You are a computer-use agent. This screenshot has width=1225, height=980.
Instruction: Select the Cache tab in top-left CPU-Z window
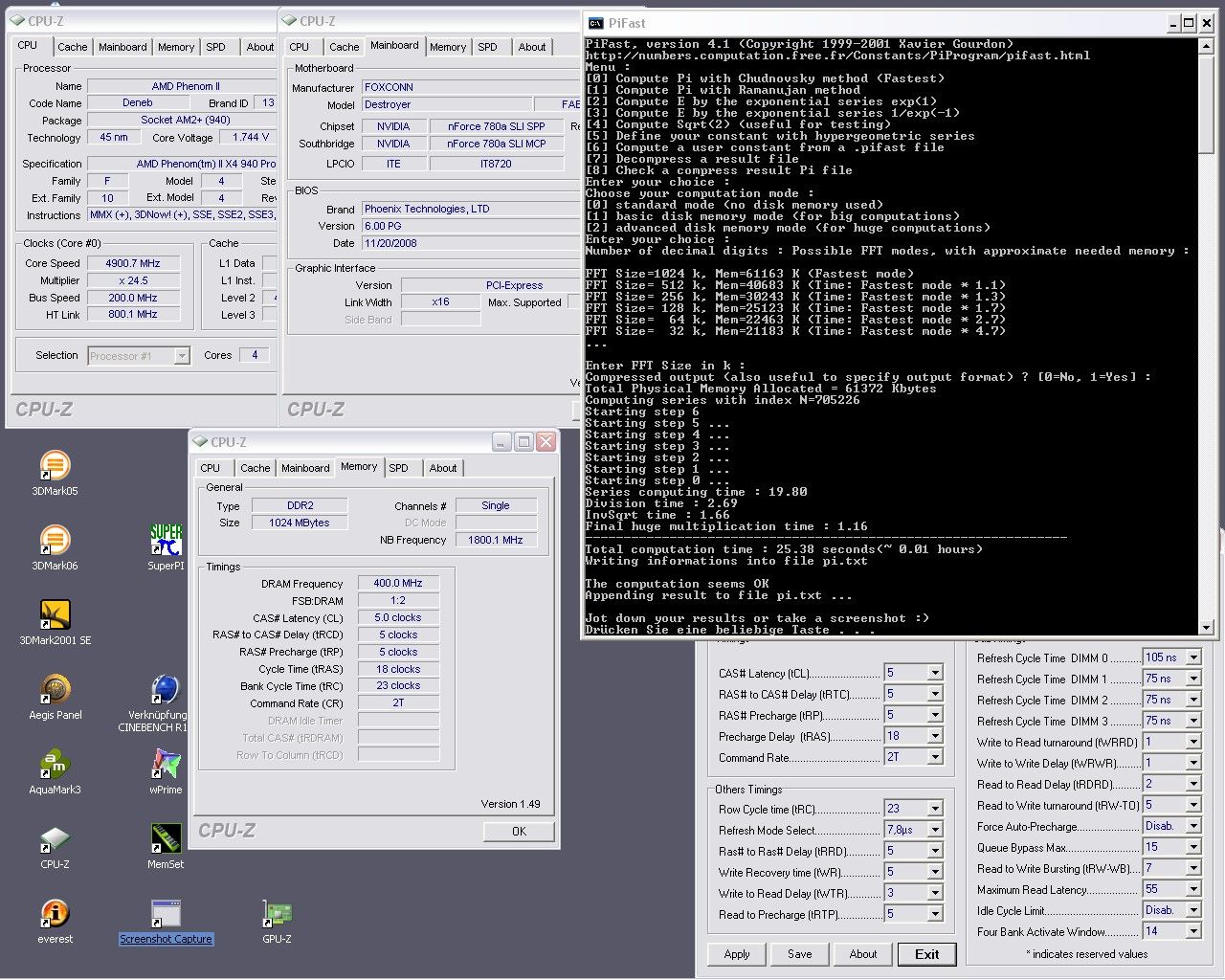[x=73, y=47]
